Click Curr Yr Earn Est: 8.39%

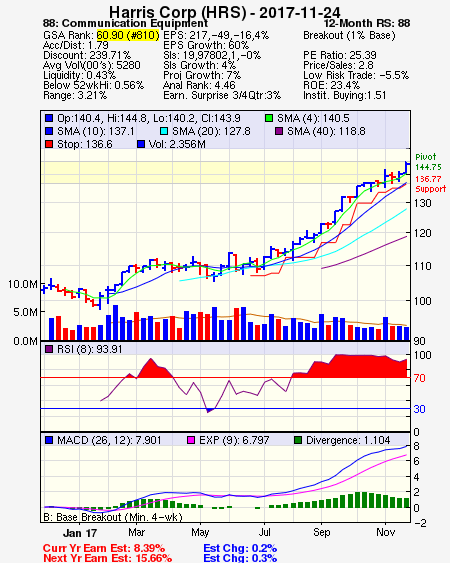(x=104, y=548)
